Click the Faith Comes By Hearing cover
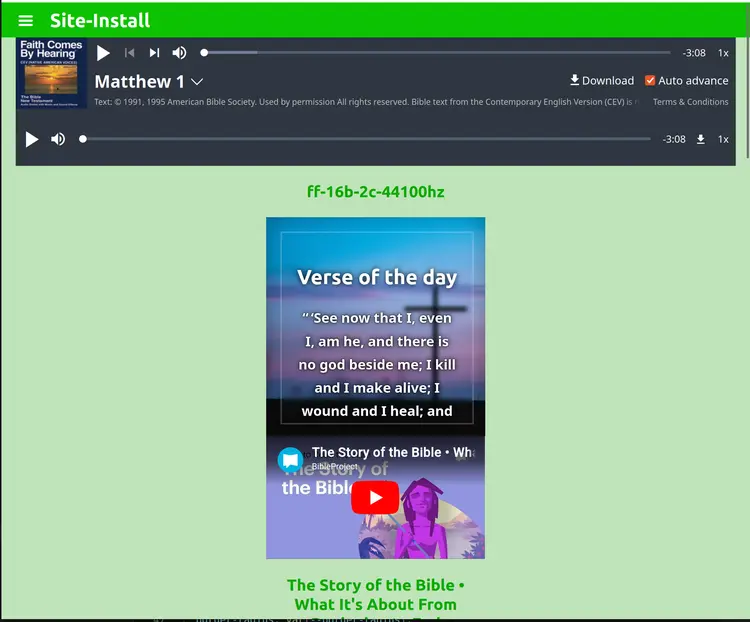750x622 pixels. pyautogui.click(x=51, y=73)
